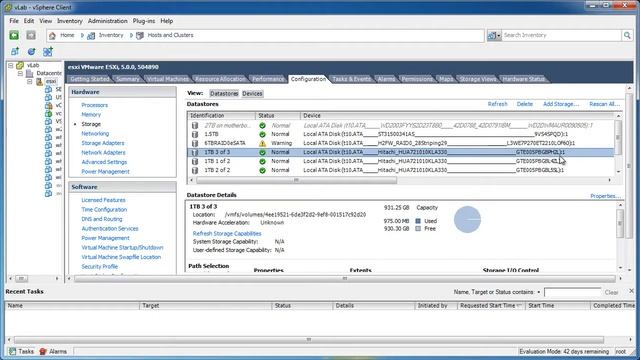Click the Inventory icon in breadcrumb
Viewport: 640px width, 360px height.
(x=91, y=36)
